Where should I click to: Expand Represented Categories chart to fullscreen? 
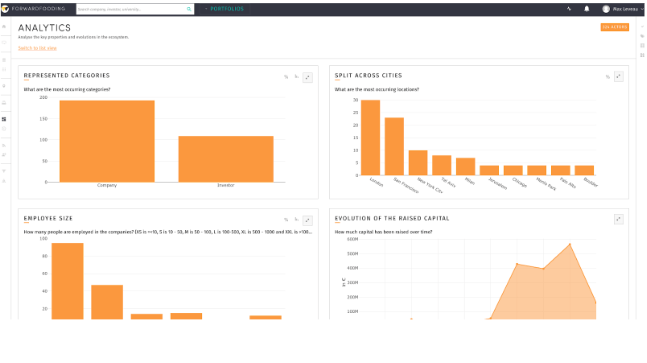[307, 77]
